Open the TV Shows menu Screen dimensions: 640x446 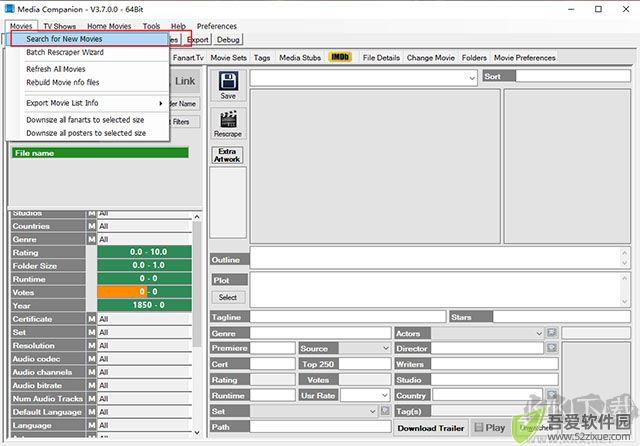pos(60,26)
